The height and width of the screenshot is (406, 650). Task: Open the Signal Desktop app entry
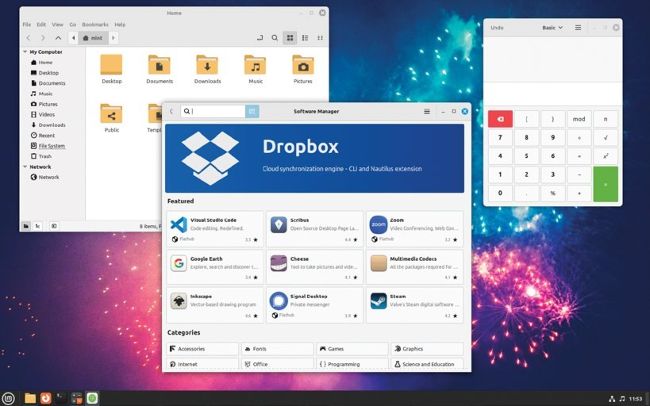(315, 305)
